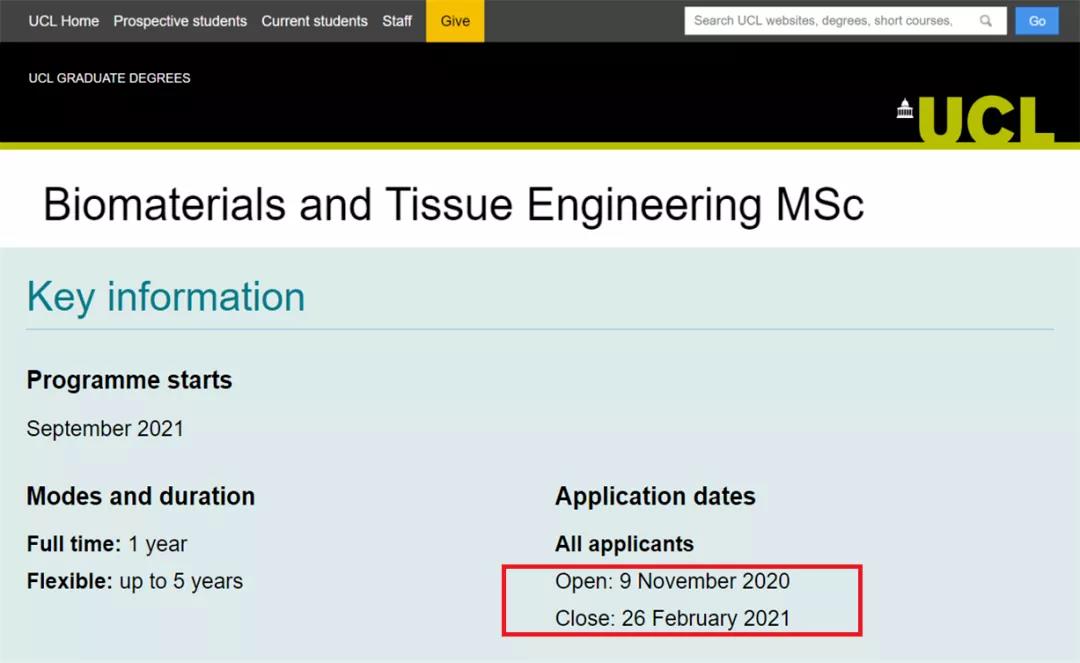The image size is (1080, 663).
Task: Open the Current students page
Action: tap(314, 21)
